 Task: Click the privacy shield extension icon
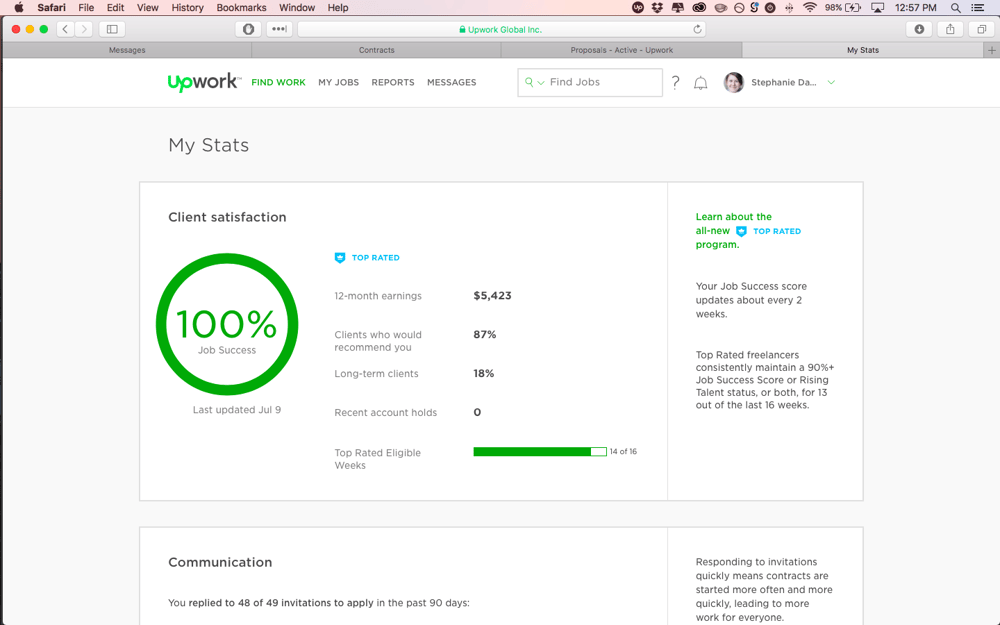tap(249, 29)
